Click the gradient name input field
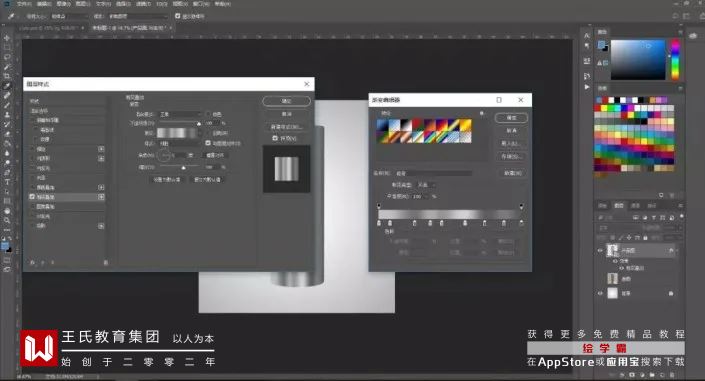 point(433,173)
